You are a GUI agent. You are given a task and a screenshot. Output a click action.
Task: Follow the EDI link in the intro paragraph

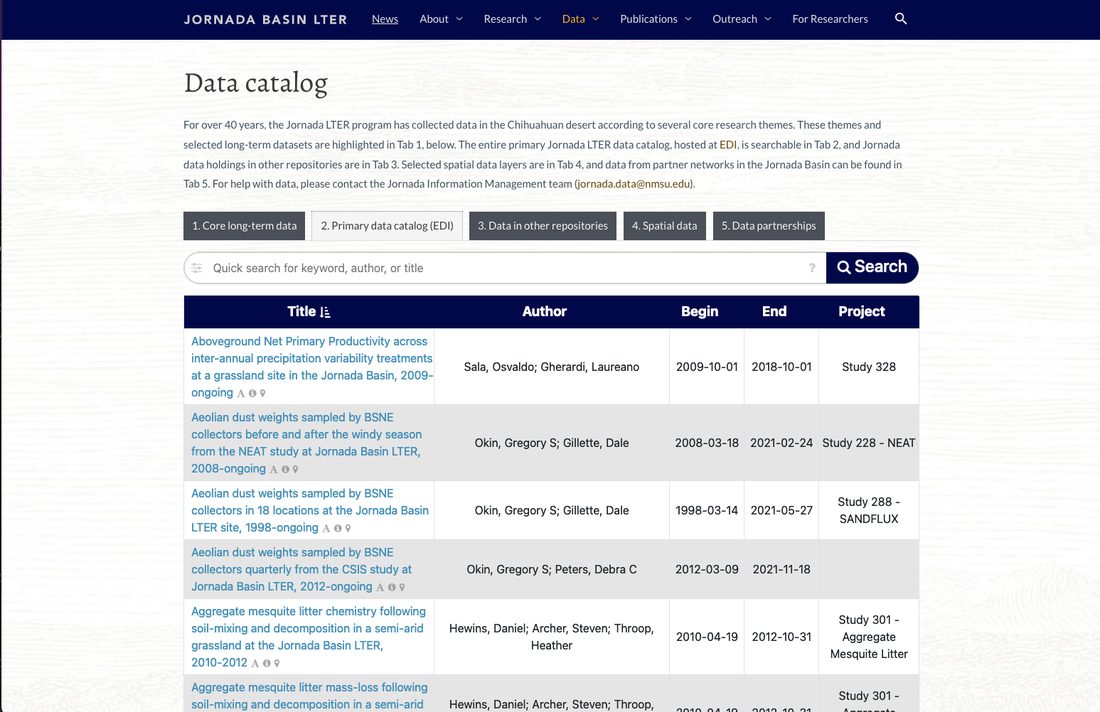727,145
